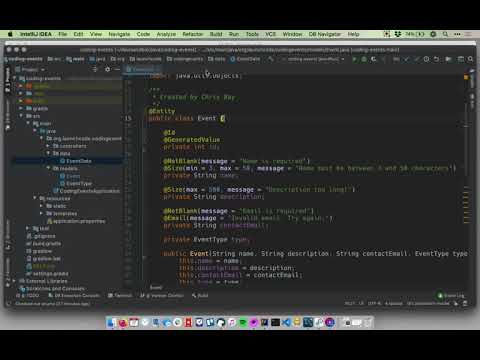This screenshot has height=360, width=480.
Task: Open the VCS menu
Action: tap(270, 34)
